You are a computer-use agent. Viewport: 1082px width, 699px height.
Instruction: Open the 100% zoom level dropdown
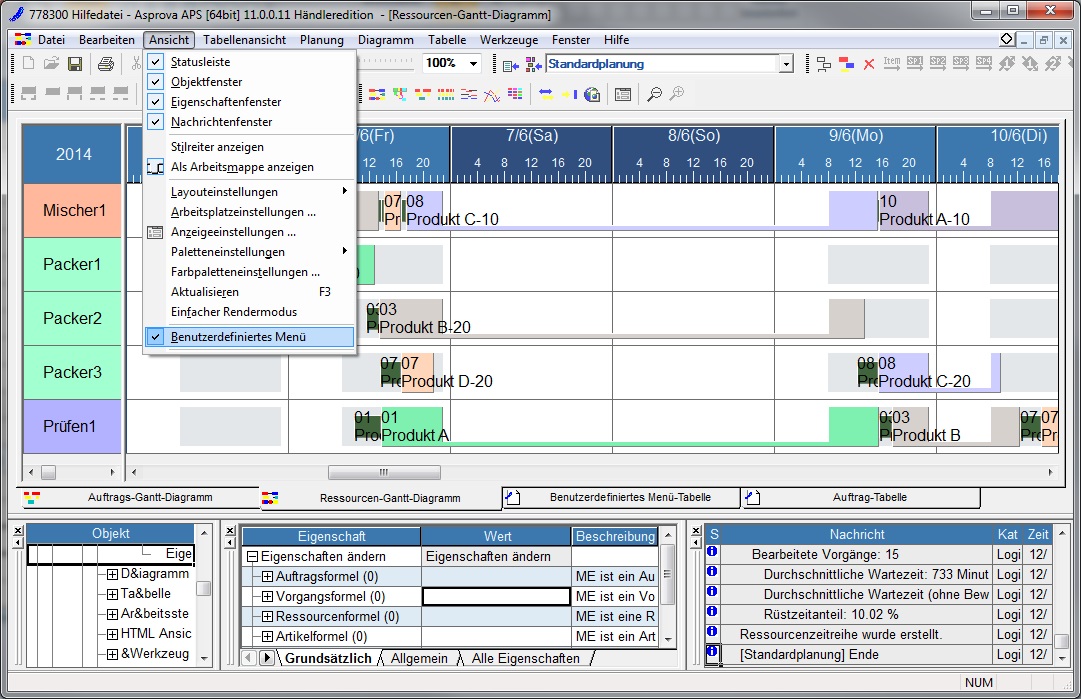(473, 63)
